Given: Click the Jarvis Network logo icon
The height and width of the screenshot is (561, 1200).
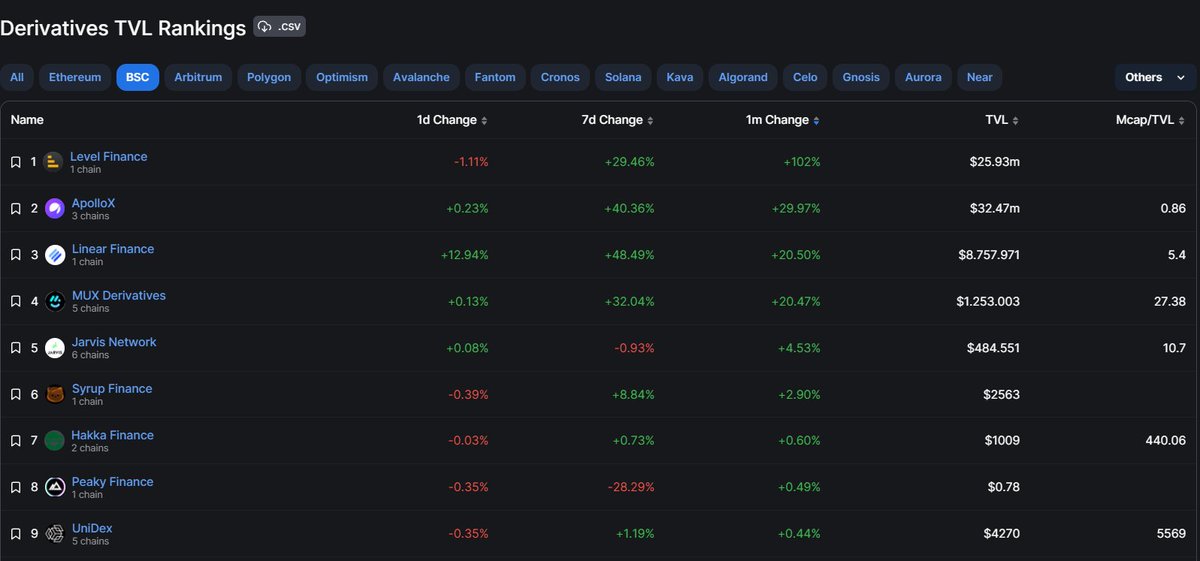Looking at the screenshot, I should 54,348.
